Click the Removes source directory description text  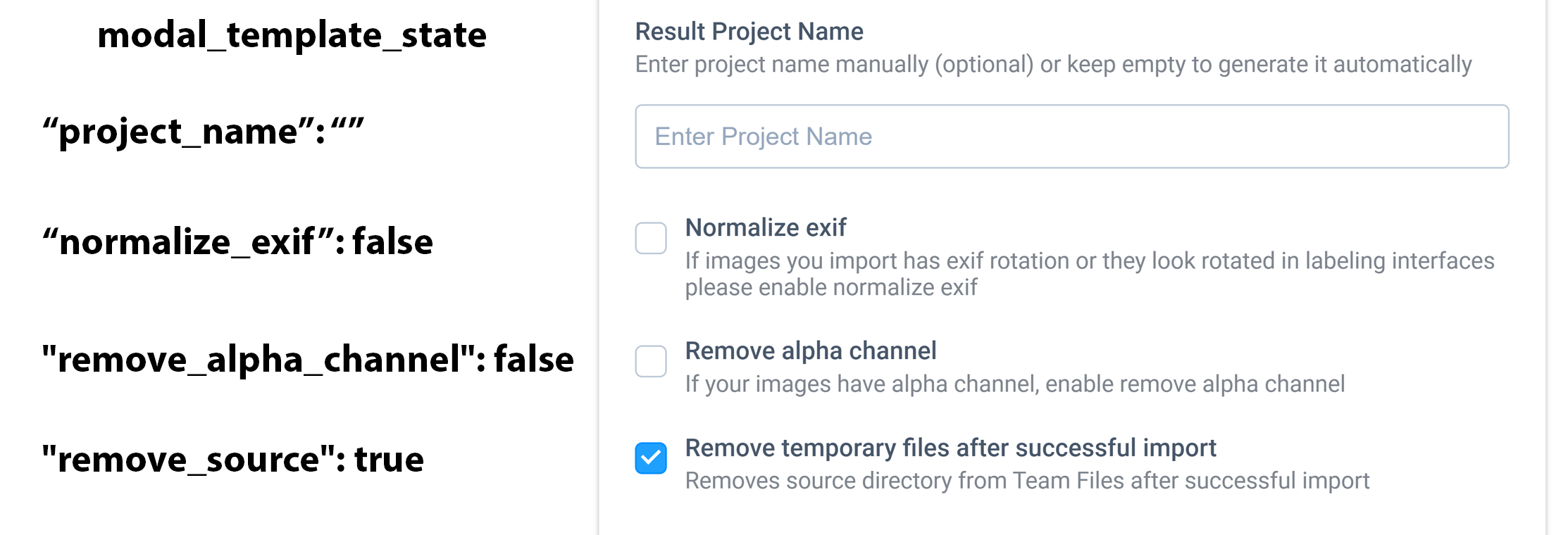1027,481
